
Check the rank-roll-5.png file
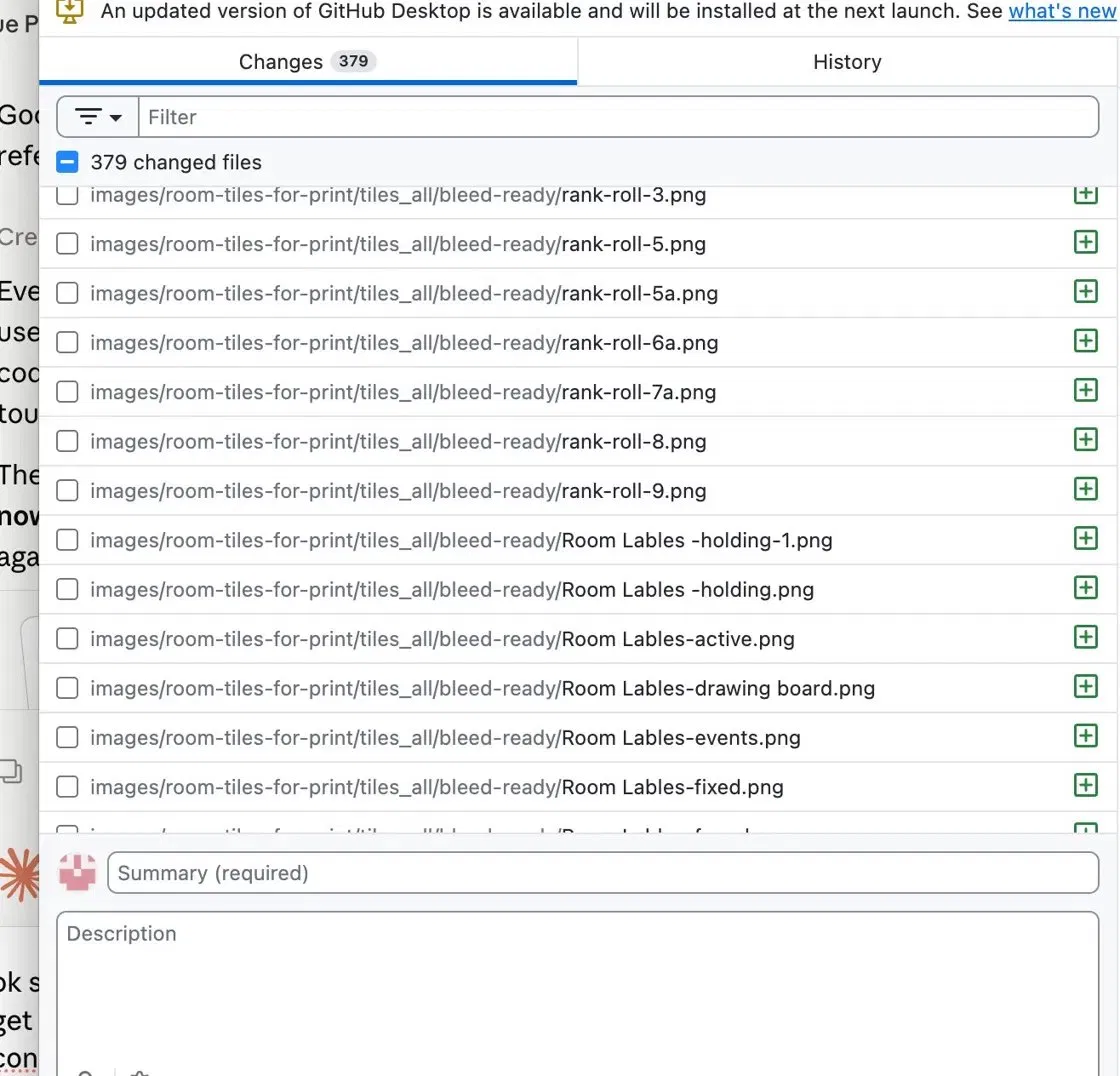(x=67, y=244)
